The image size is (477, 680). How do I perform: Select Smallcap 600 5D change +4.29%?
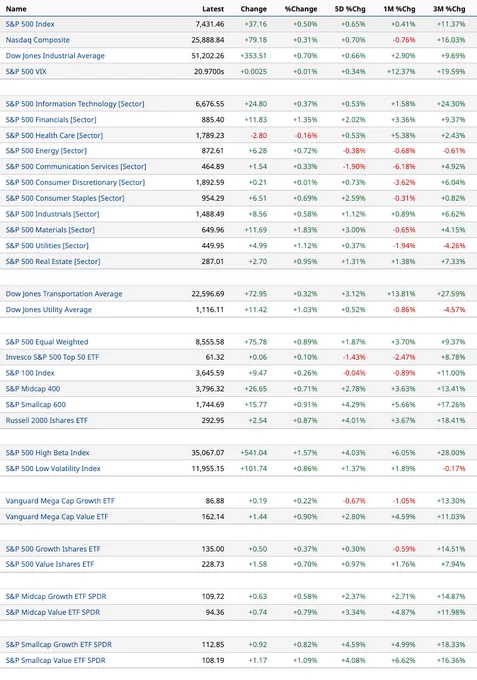353,405
